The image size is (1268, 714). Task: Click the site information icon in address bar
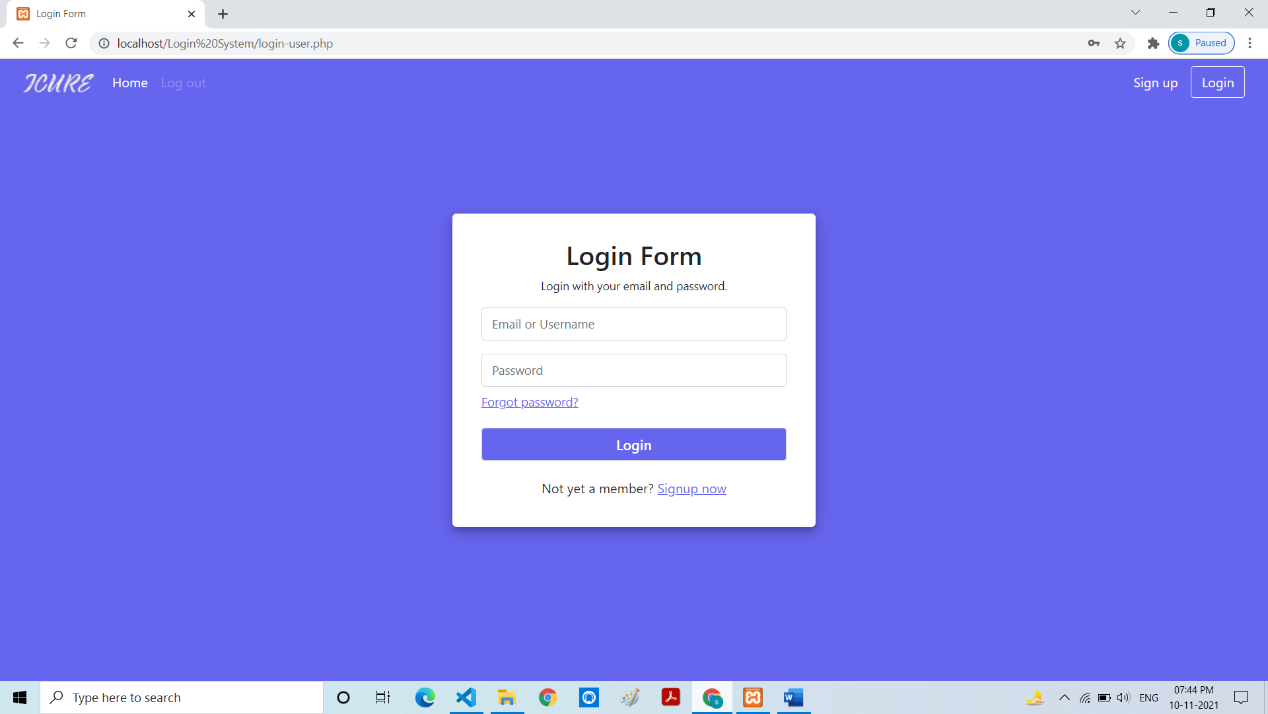[x=103, y=43]
